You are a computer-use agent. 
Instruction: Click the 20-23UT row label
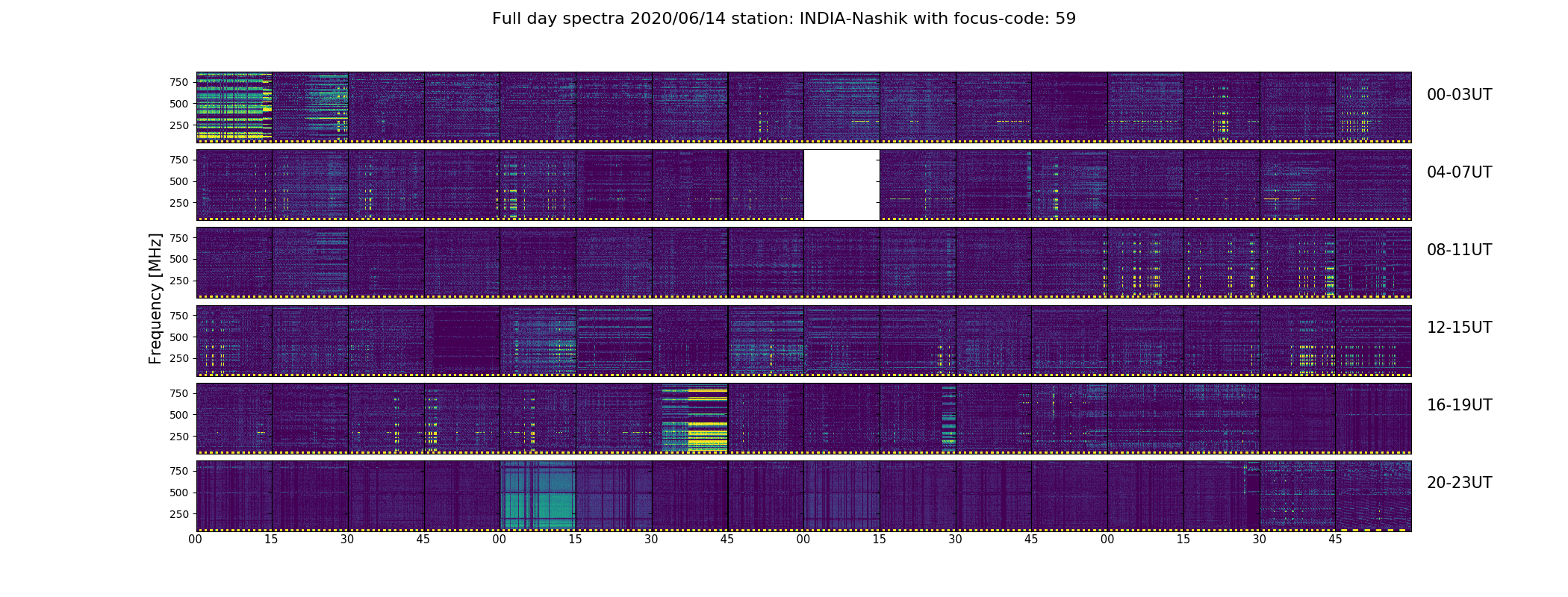[1459, 483]
